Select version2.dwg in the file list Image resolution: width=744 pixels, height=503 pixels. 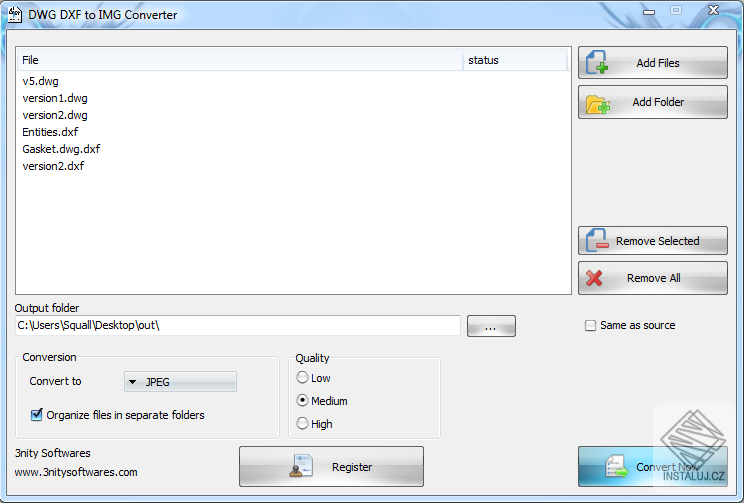pyautogui.click(x=55, y=115)
